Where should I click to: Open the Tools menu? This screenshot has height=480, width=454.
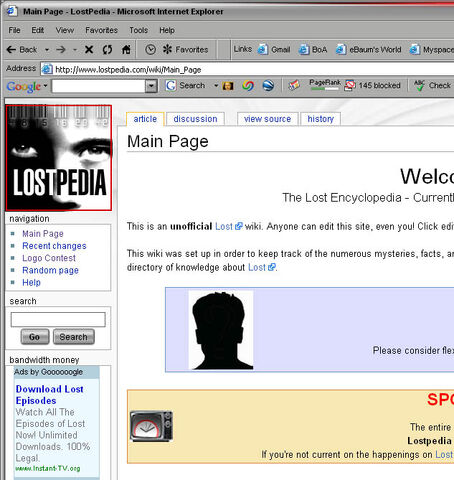pyautogui.click(x=139, y=30)
